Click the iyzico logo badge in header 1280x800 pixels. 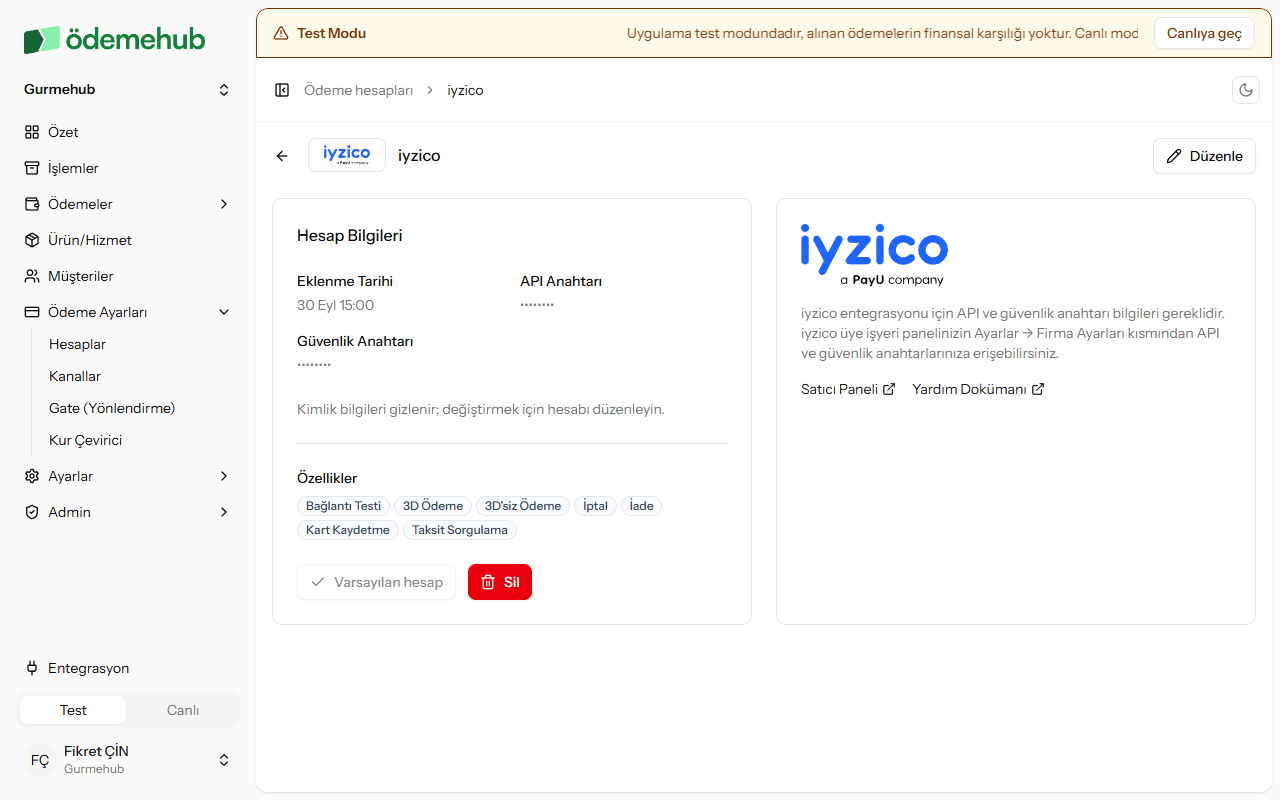click(347, 155)
